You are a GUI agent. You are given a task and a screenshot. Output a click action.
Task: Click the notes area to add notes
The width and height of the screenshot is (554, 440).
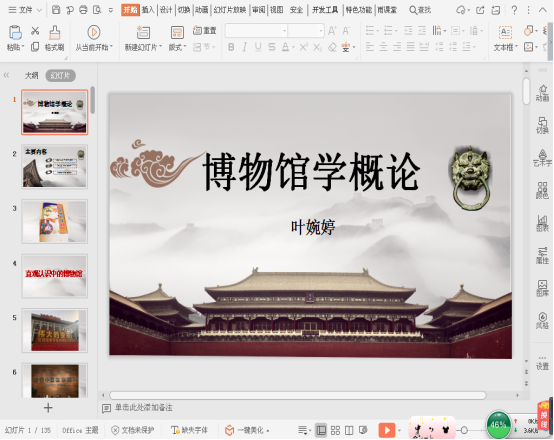143,407
